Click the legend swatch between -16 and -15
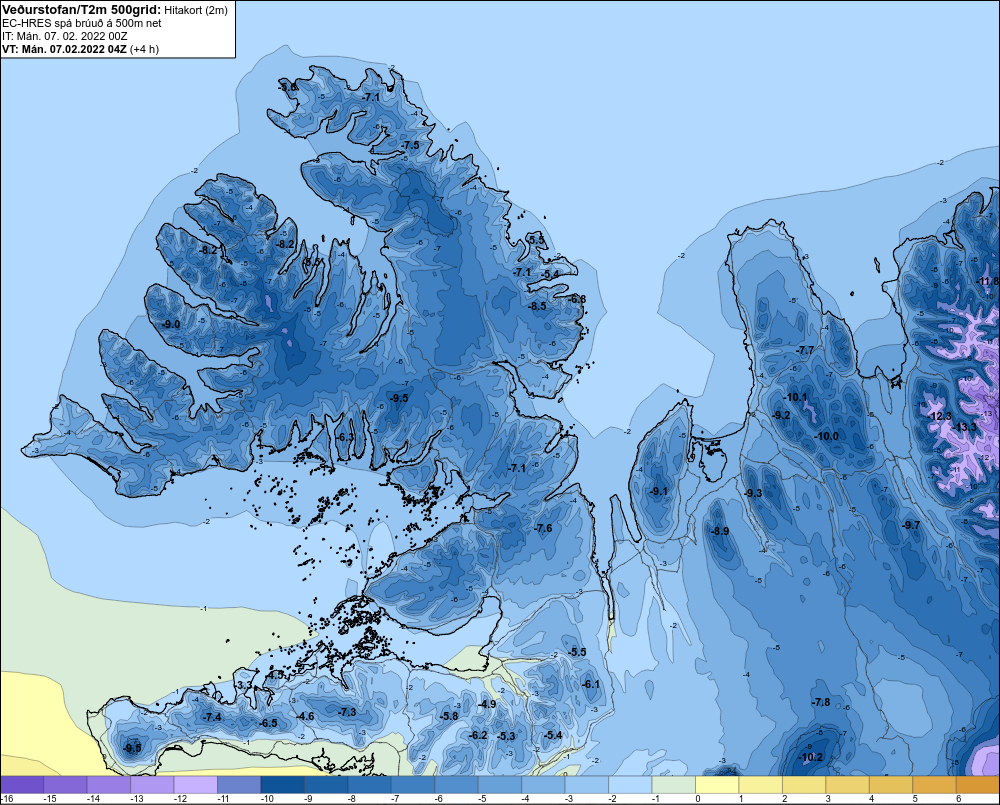1000x805 pixels. [22, 785]
